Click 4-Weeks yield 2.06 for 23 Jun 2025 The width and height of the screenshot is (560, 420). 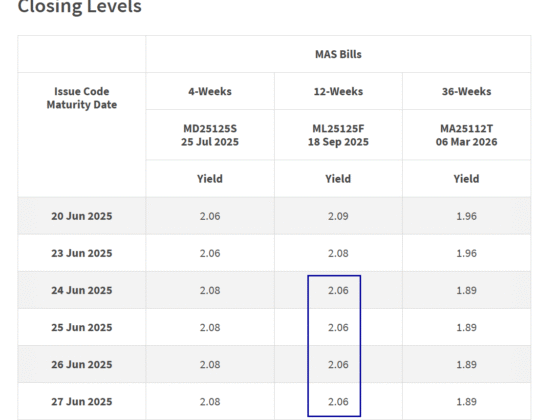click(210, 253)
